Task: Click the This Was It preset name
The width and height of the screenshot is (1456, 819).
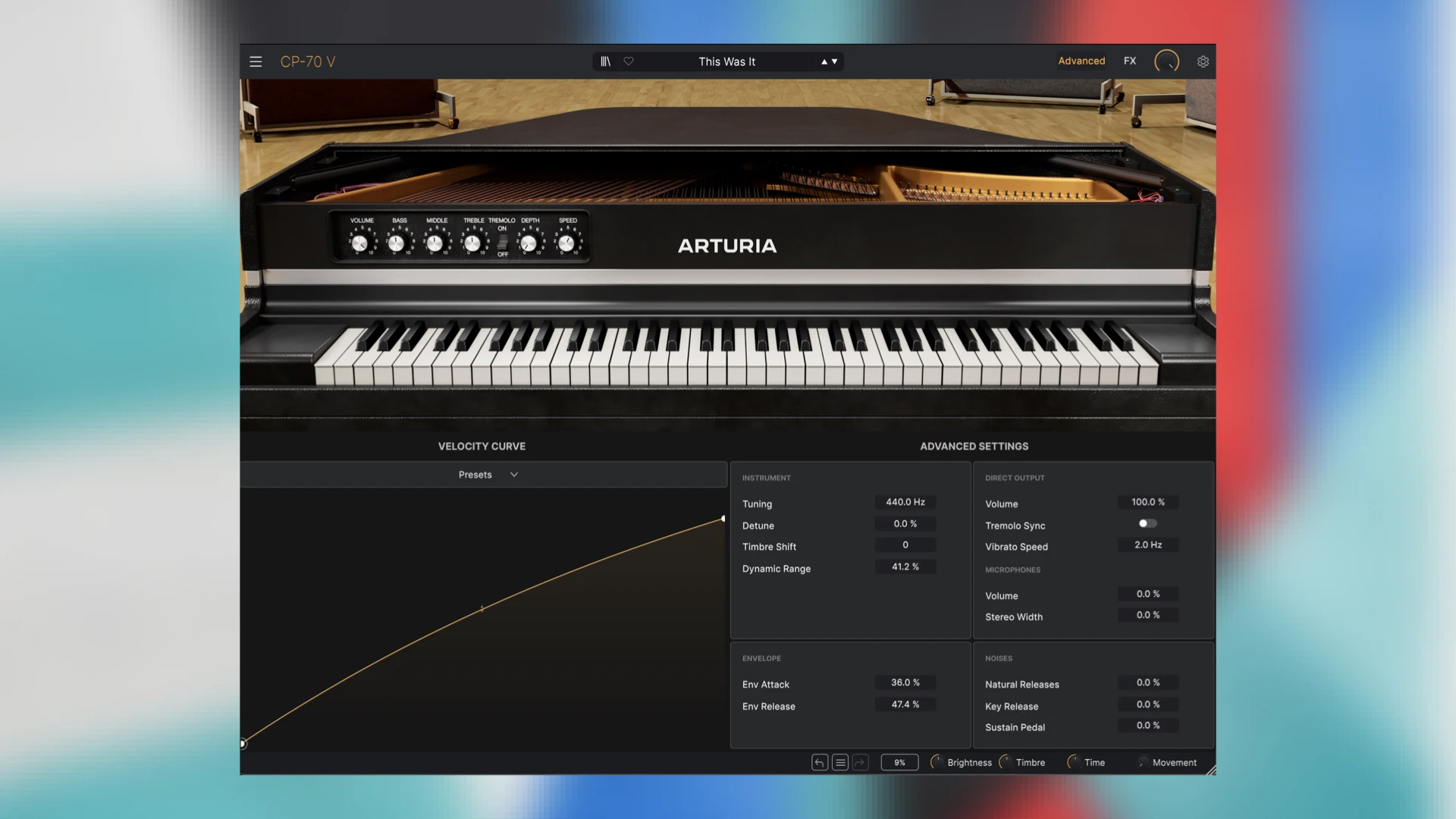Action: pos(726,61)
